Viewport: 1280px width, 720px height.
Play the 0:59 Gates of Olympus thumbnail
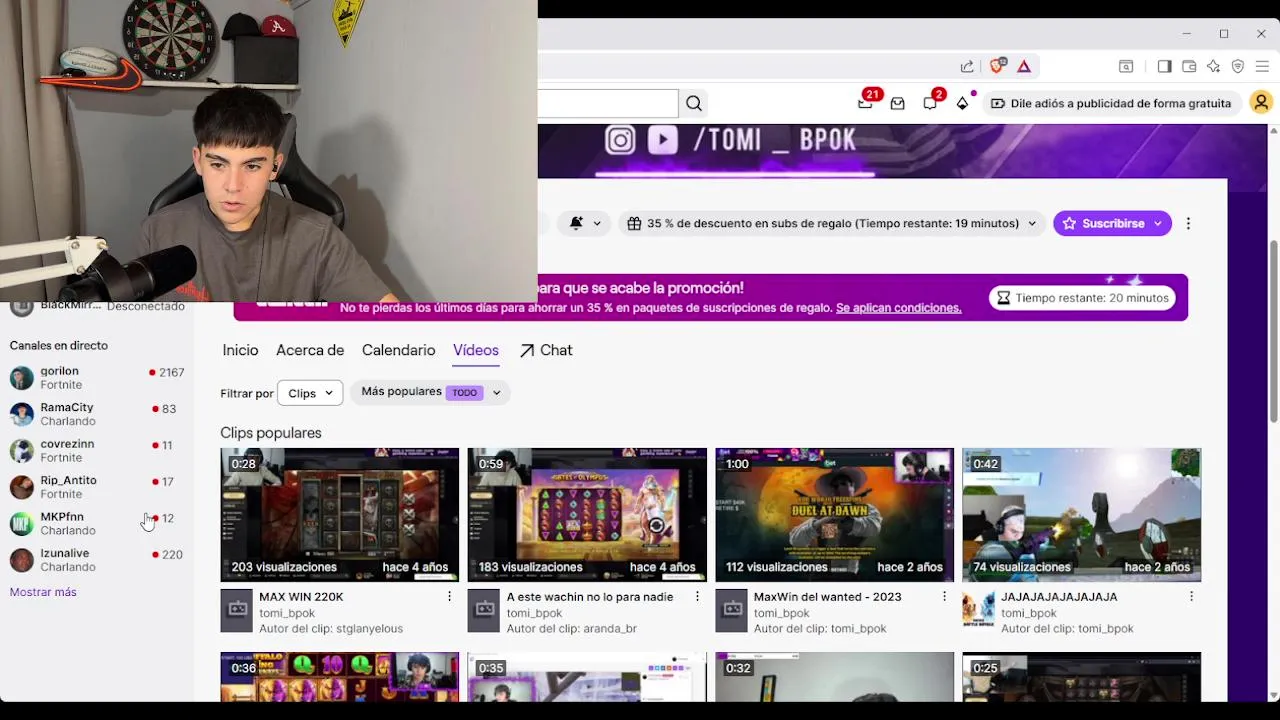(x=587, y=514)
